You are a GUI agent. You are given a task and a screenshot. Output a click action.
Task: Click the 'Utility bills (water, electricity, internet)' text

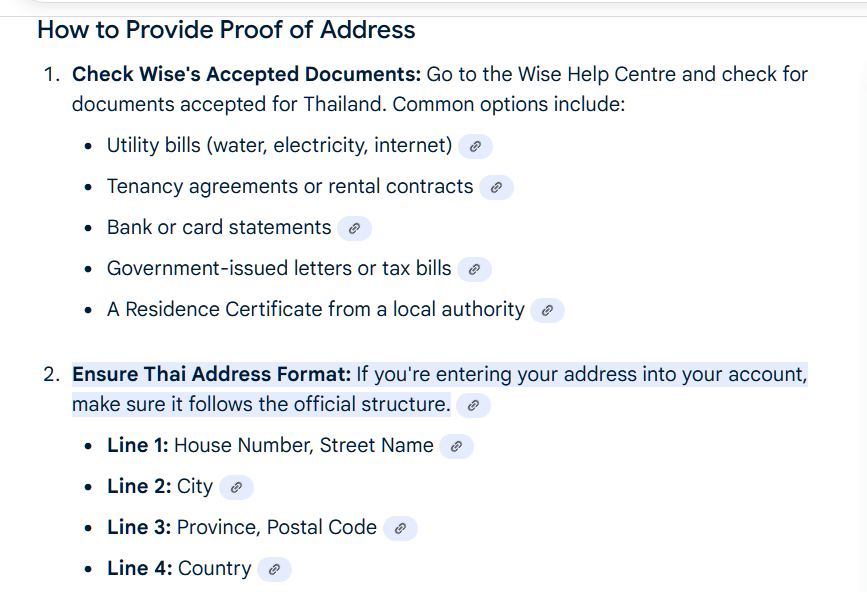[279, 146]
